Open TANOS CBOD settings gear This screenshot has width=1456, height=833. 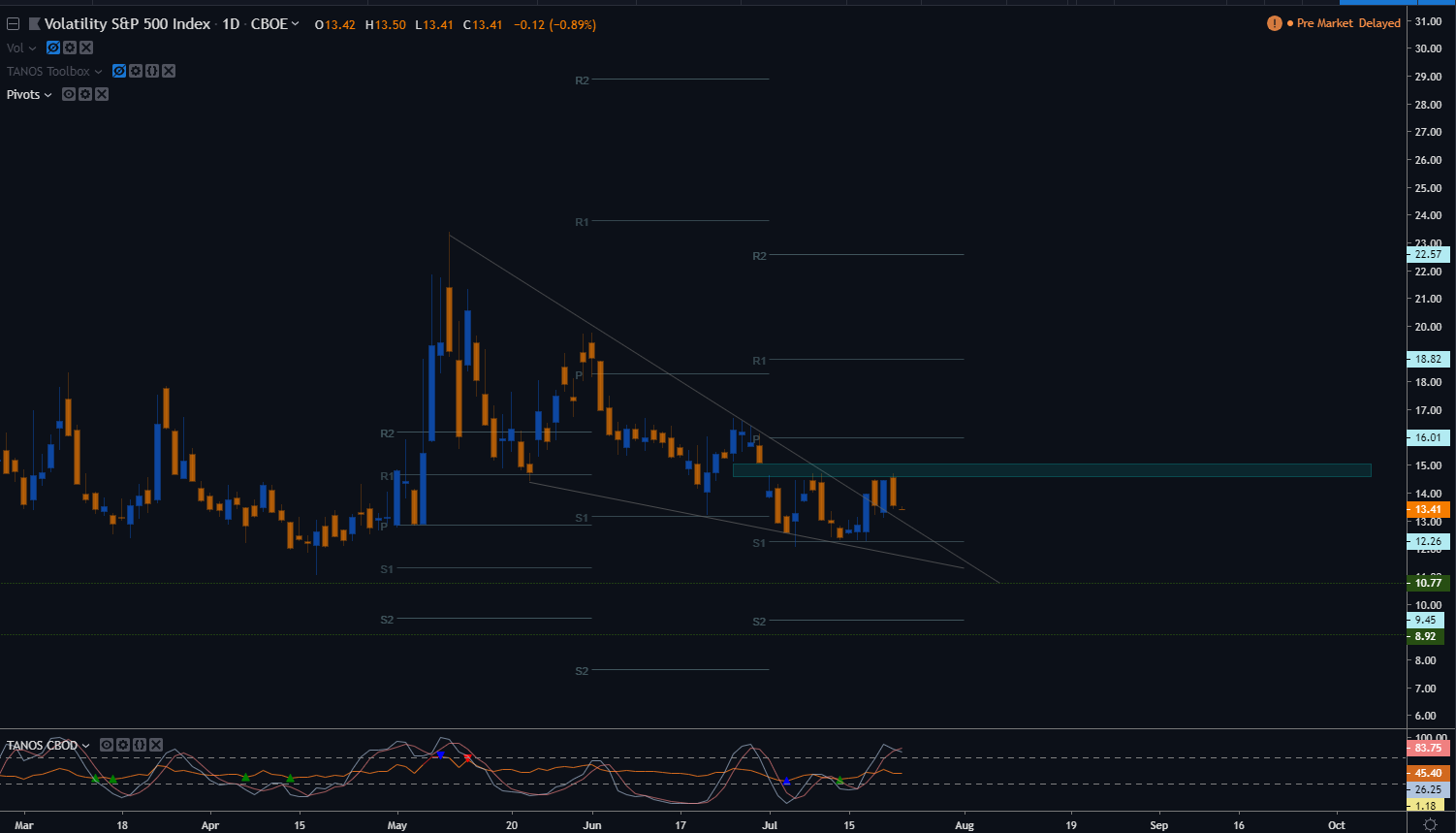(x=123, y=745)
